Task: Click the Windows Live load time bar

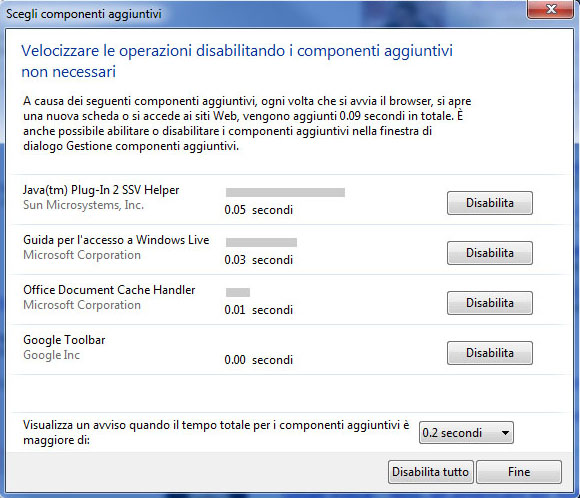Action: point(261,242)
